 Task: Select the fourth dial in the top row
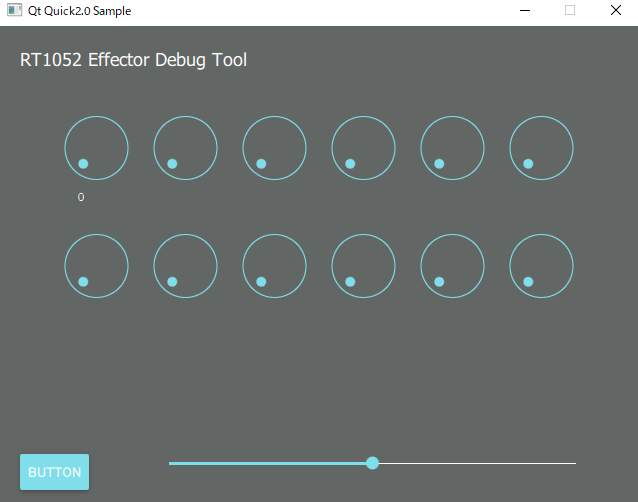363,148
